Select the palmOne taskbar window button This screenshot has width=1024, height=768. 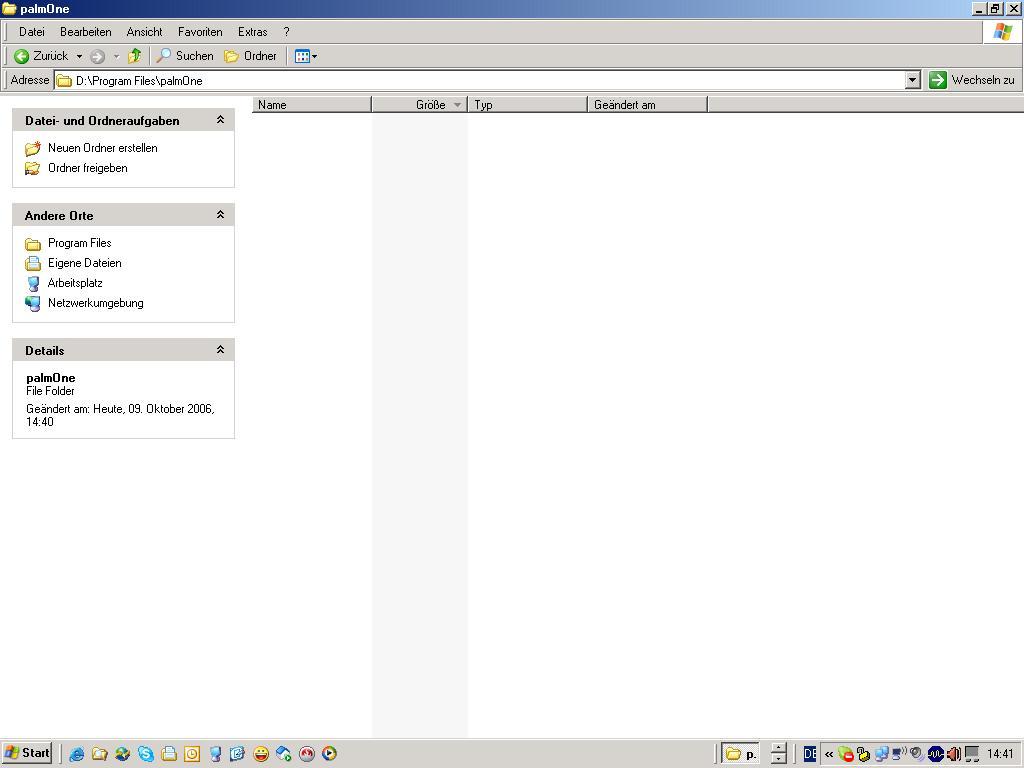741,754
